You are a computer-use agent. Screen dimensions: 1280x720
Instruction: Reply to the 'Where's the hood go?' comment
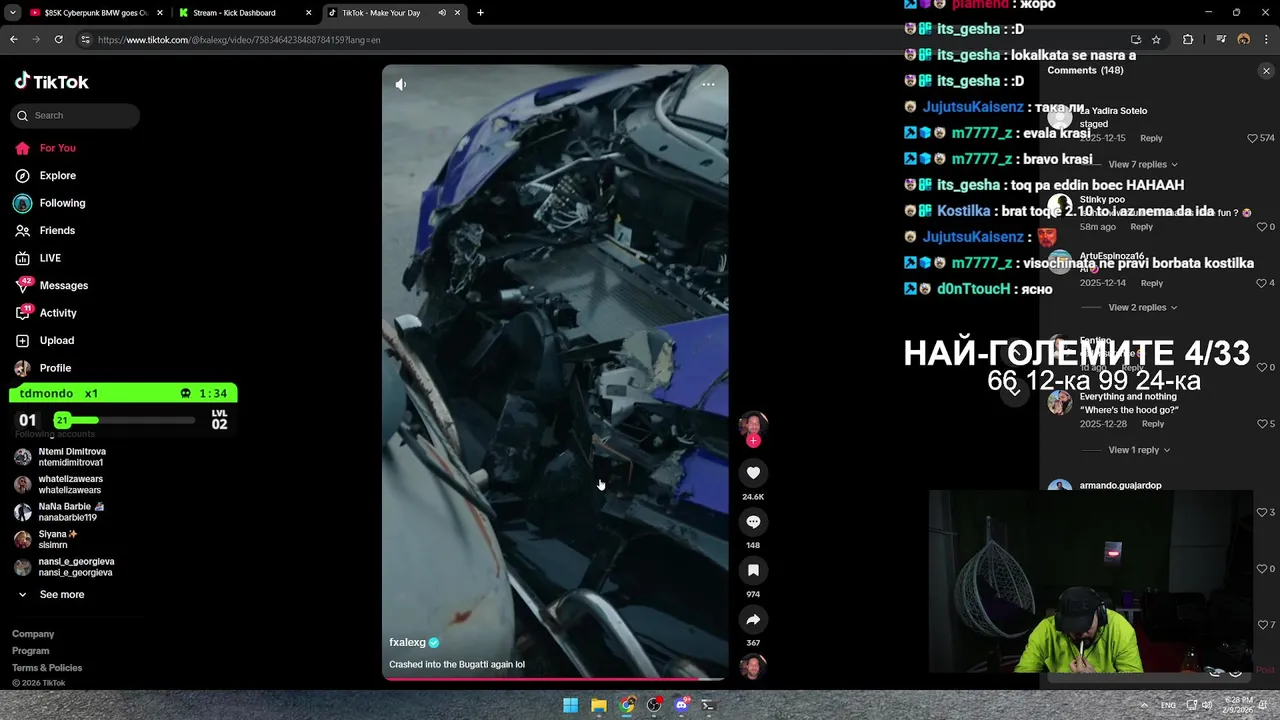point(1152,424)
